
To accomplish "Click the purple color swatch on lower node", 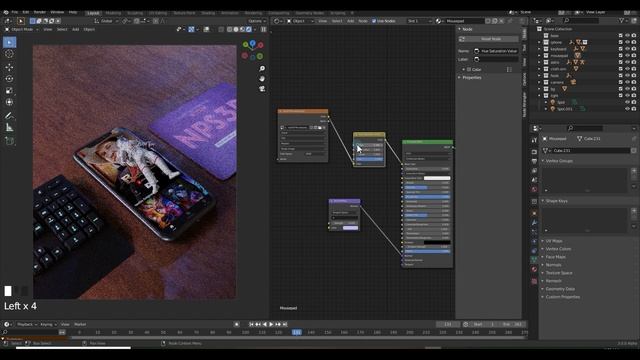I will [x=350, y=228].
